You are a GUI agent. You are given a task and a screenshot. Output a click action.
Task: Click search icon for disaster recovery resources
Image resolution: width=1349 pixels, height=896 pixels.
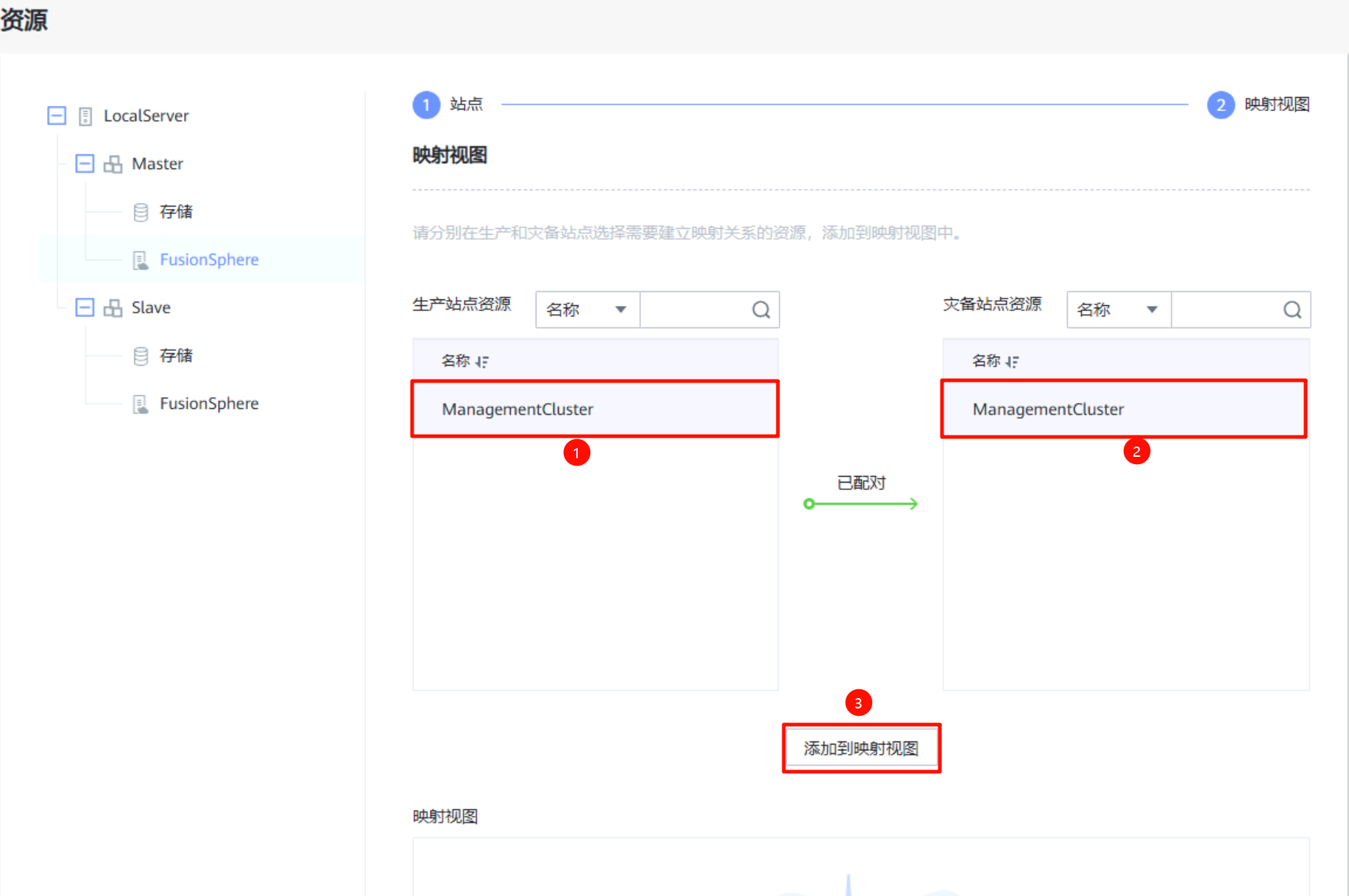pos(1292,310)
